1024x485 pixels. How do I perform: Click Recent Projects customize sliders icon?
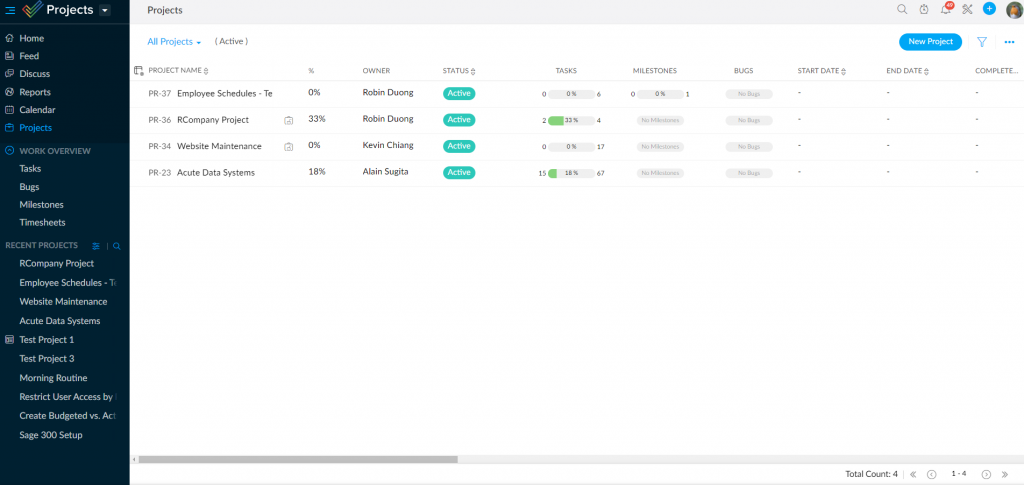(96, 246)
